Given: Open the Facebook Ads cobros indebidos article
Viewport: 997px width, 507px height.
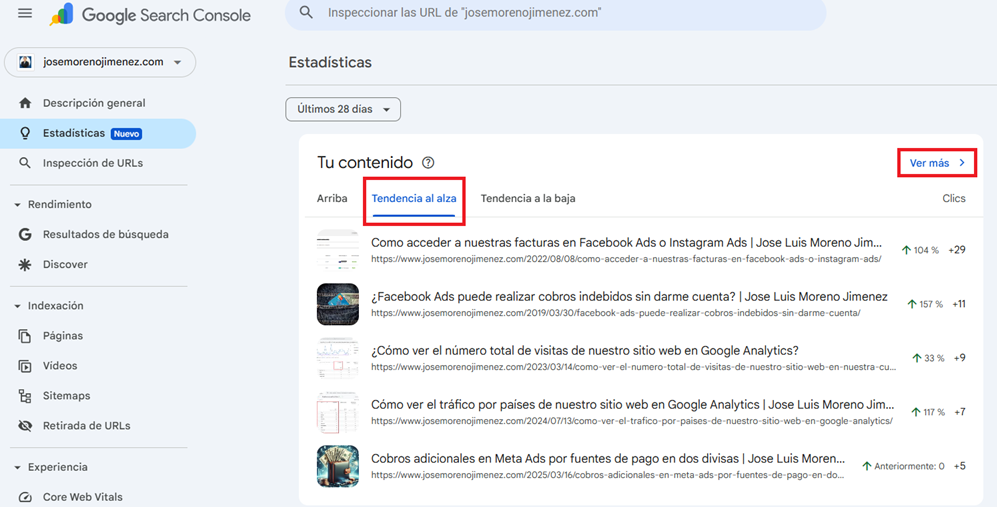Looking at the screenshot, I should (628, 297).
